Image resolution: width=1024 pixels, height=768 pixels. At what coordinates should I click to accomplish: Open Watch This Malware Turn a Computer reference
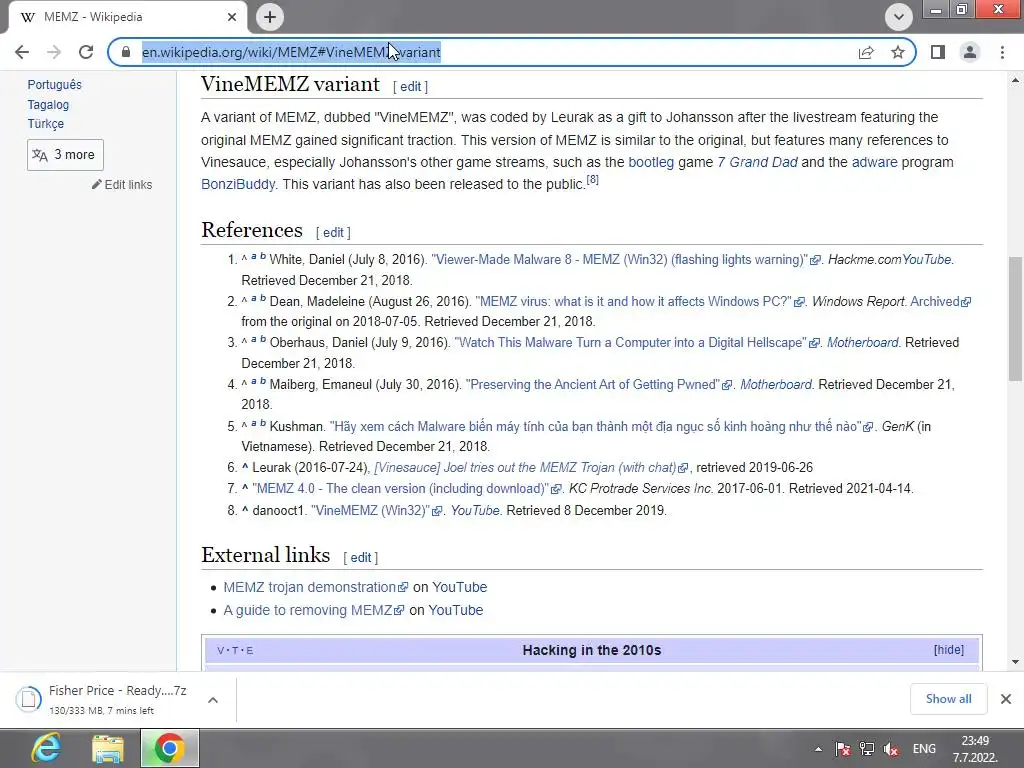pos(636,343)
